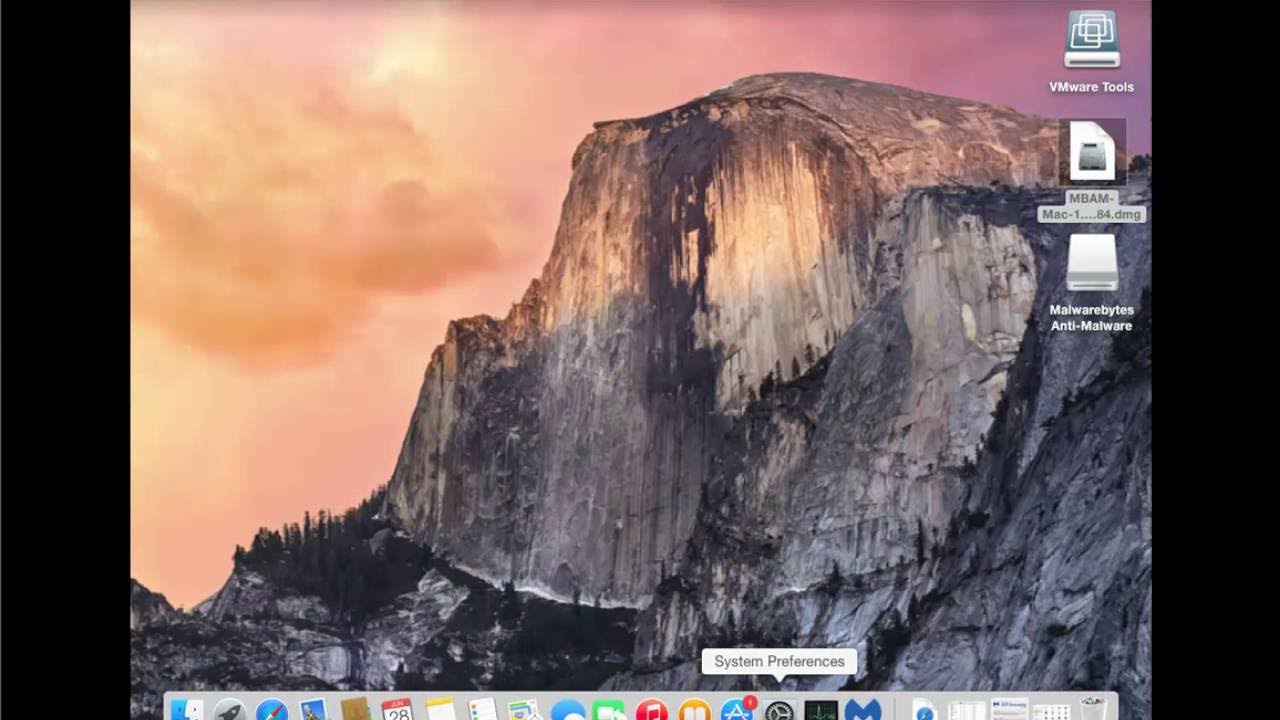Open Safari compass icon in Dock

click(272, 709)
